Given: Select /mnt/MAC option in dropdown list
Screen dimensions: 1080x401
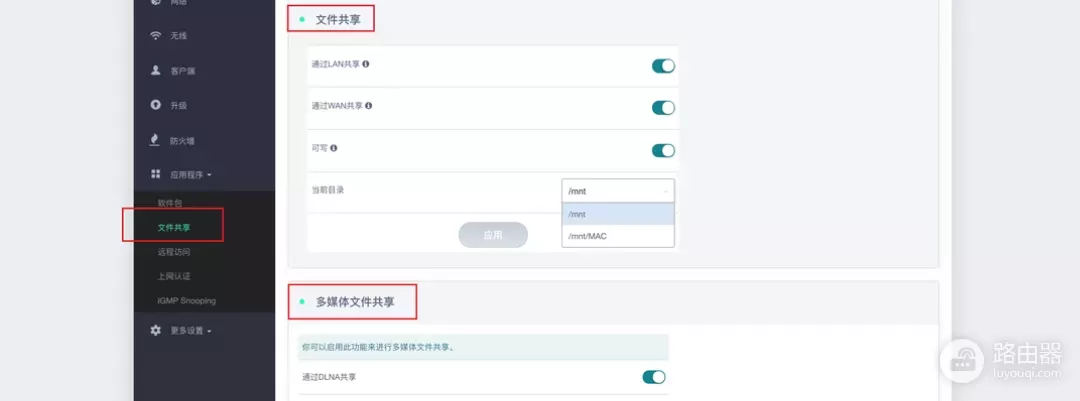Looking at the screenshot, I should click(x=618, y=236).
